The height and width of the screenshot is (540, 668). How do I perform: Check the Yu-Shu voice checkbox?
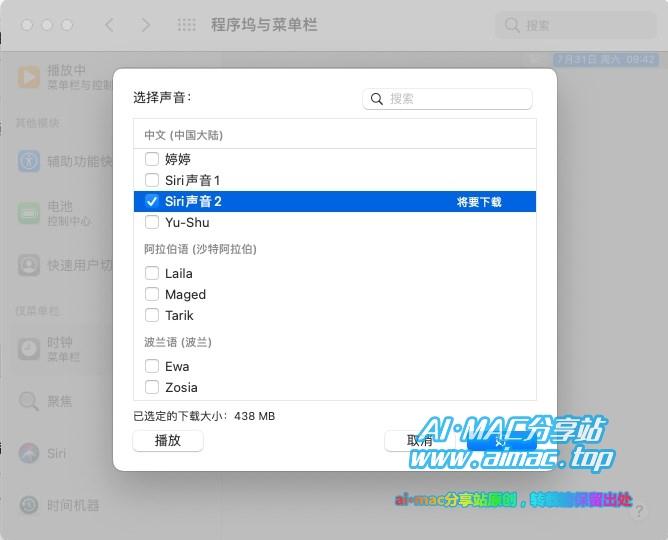click(152, 222)
